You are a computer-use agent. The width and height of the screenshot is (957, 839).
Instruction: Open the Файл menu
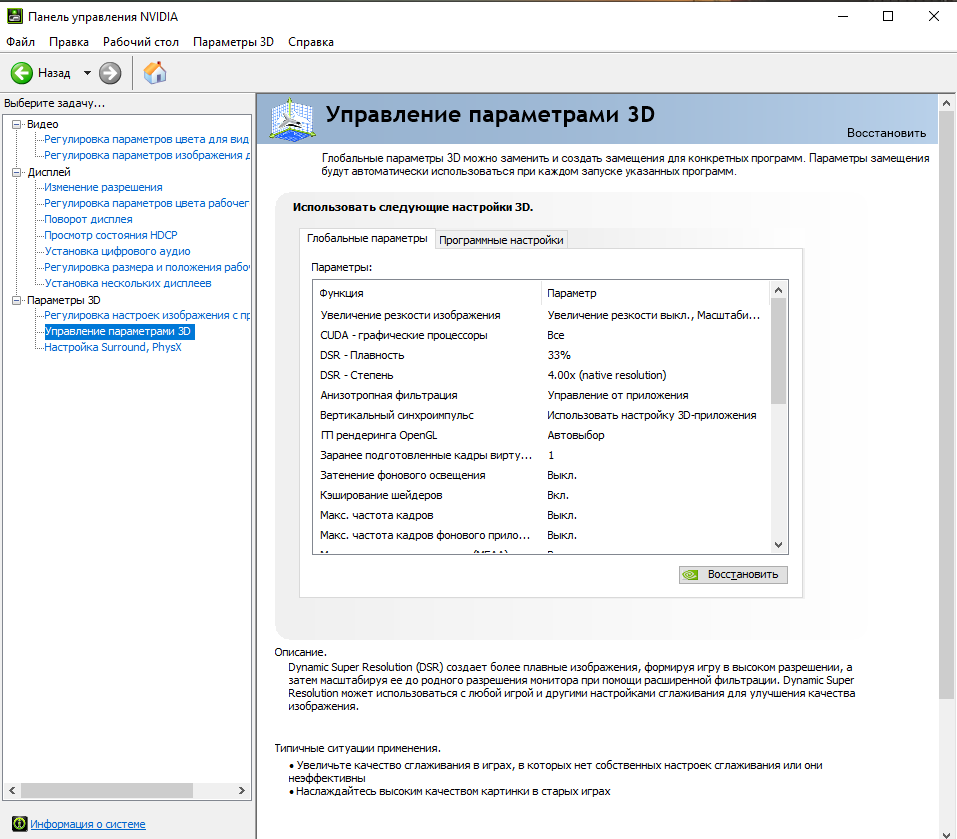click(x=20, y=42)
